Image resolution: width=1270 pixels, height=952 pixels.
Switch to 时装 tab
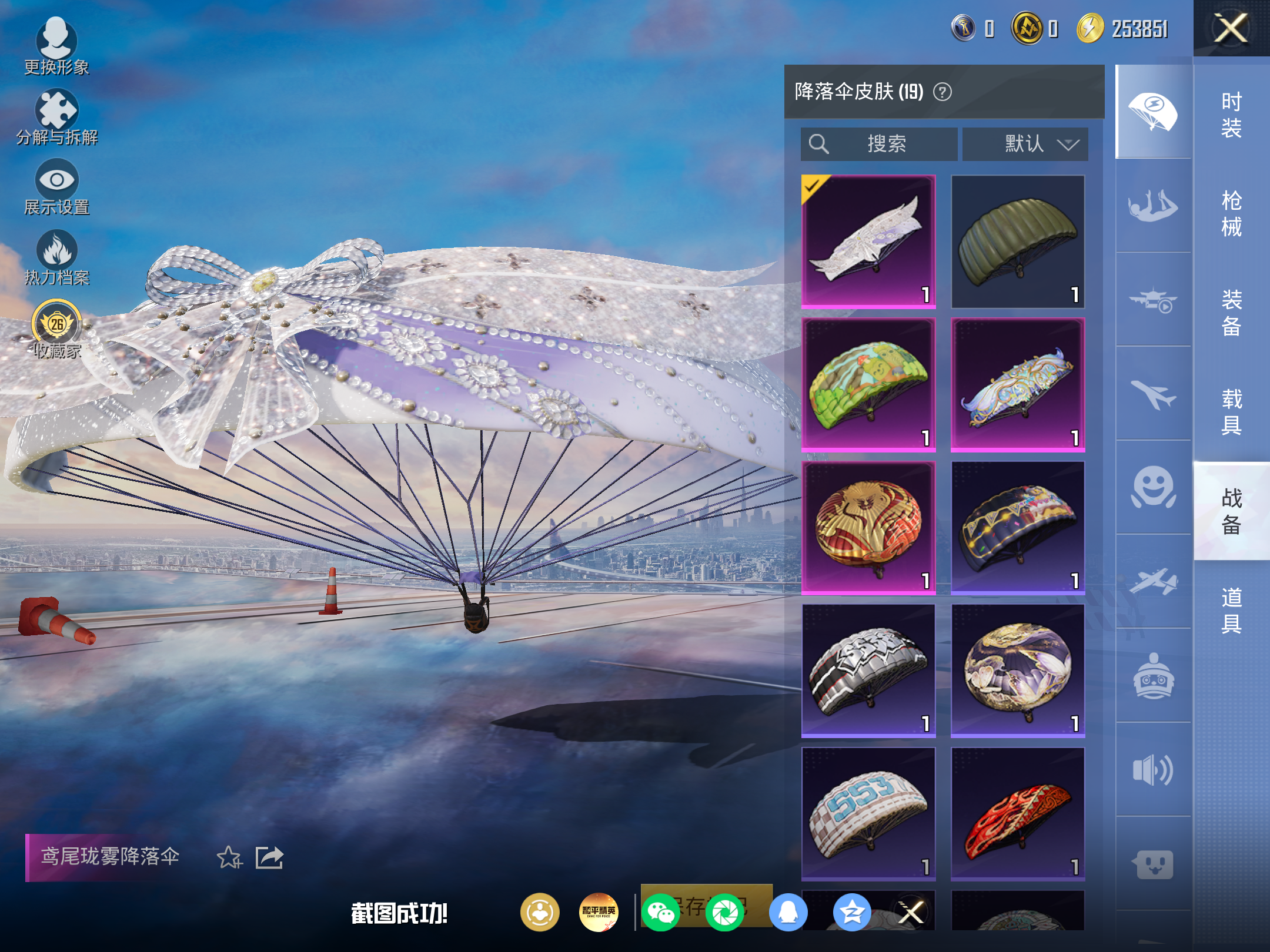pos(1231,115)
